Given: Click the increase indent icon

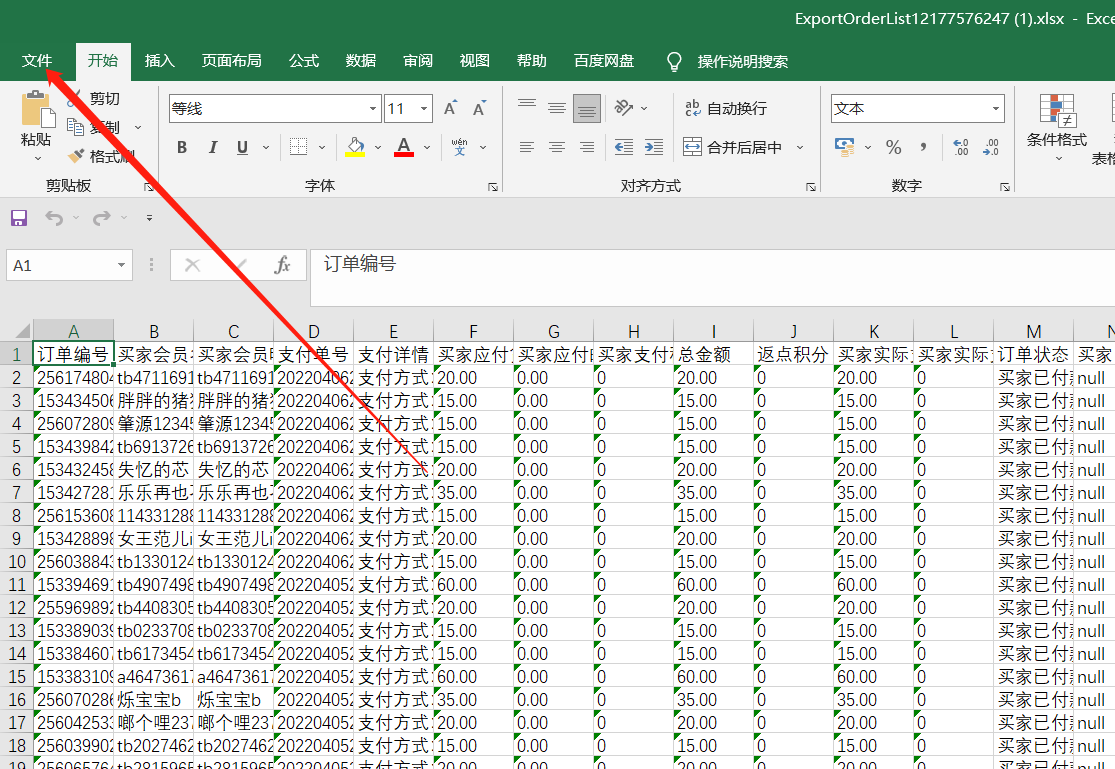Looking at the screenshot, I should 653,148.
